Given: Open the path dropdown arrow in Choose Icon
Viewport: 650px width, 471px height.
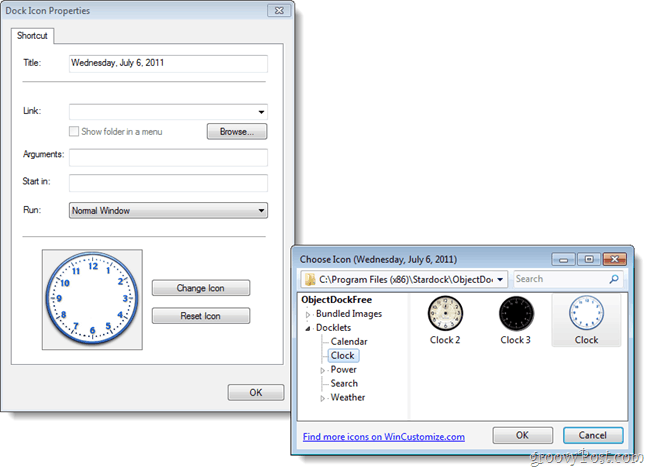Looking at the screenshot, I should click(x=500, y=279).
